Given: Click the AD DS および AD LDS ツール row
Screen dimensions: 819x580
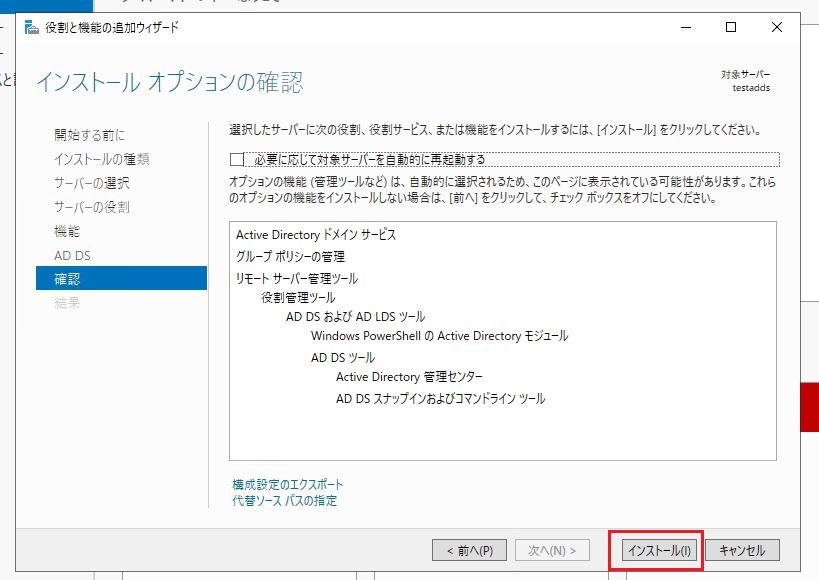Looking at the screenshot, I should (356, 317).
